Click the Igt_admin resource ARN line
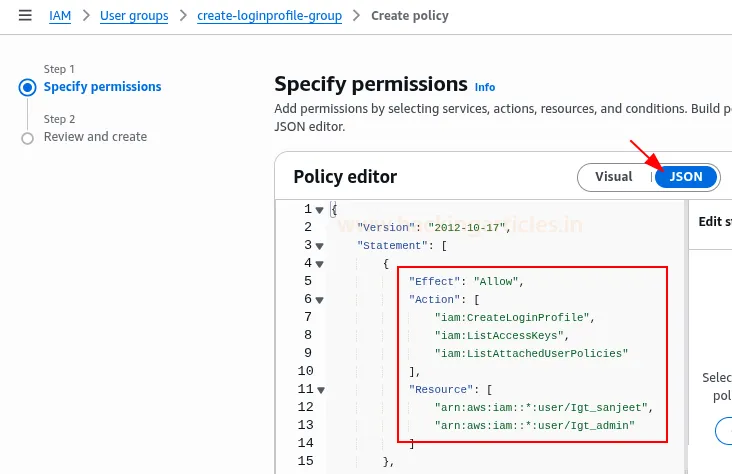This screenshot has width=732, height=474. [x=535, y=426]
